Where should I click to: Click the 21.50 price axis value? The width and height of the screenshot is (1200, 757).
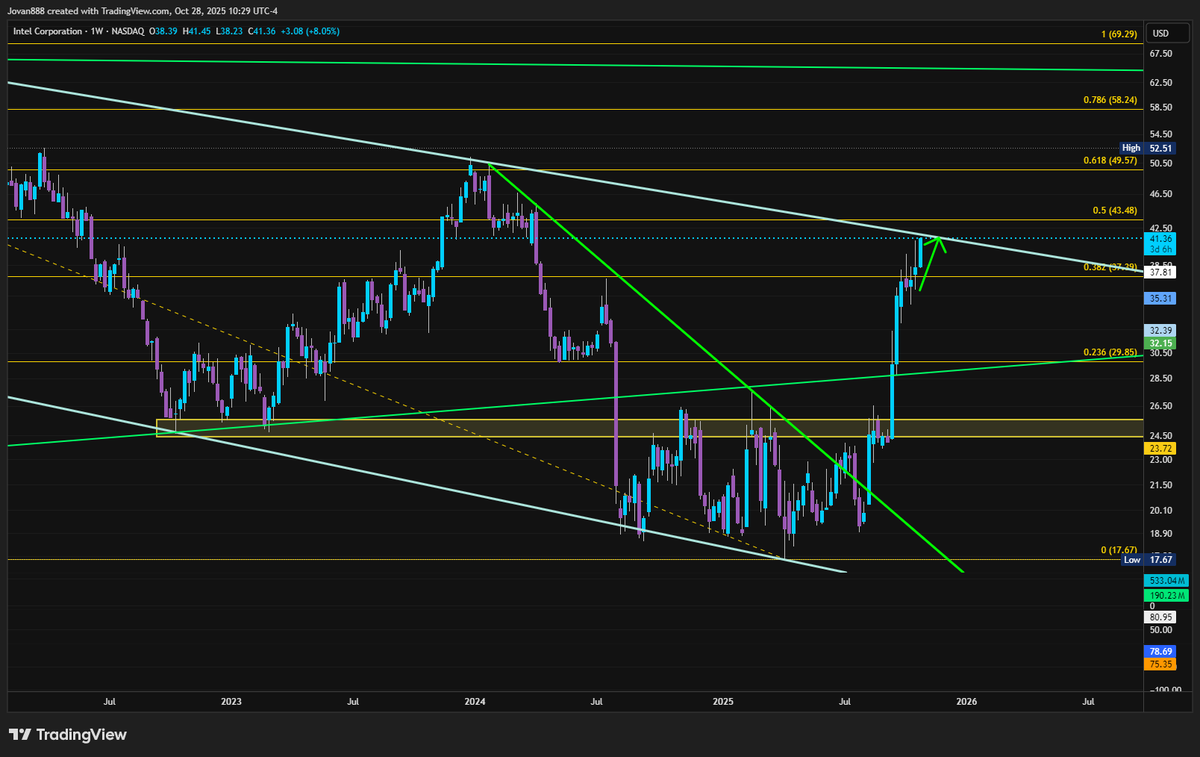(1161, 485)
